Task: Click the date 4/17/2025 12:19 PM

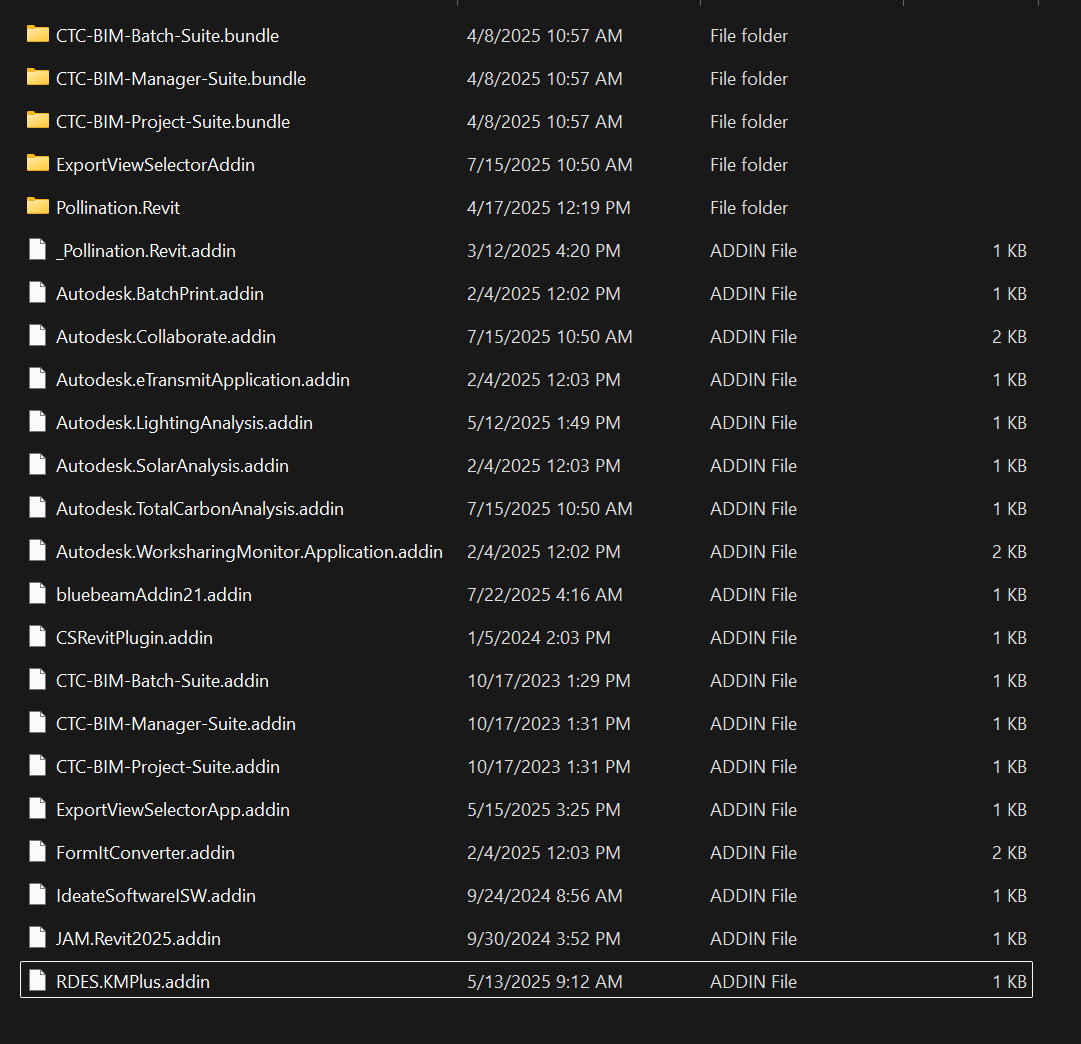Action: (x=549, y=208)
